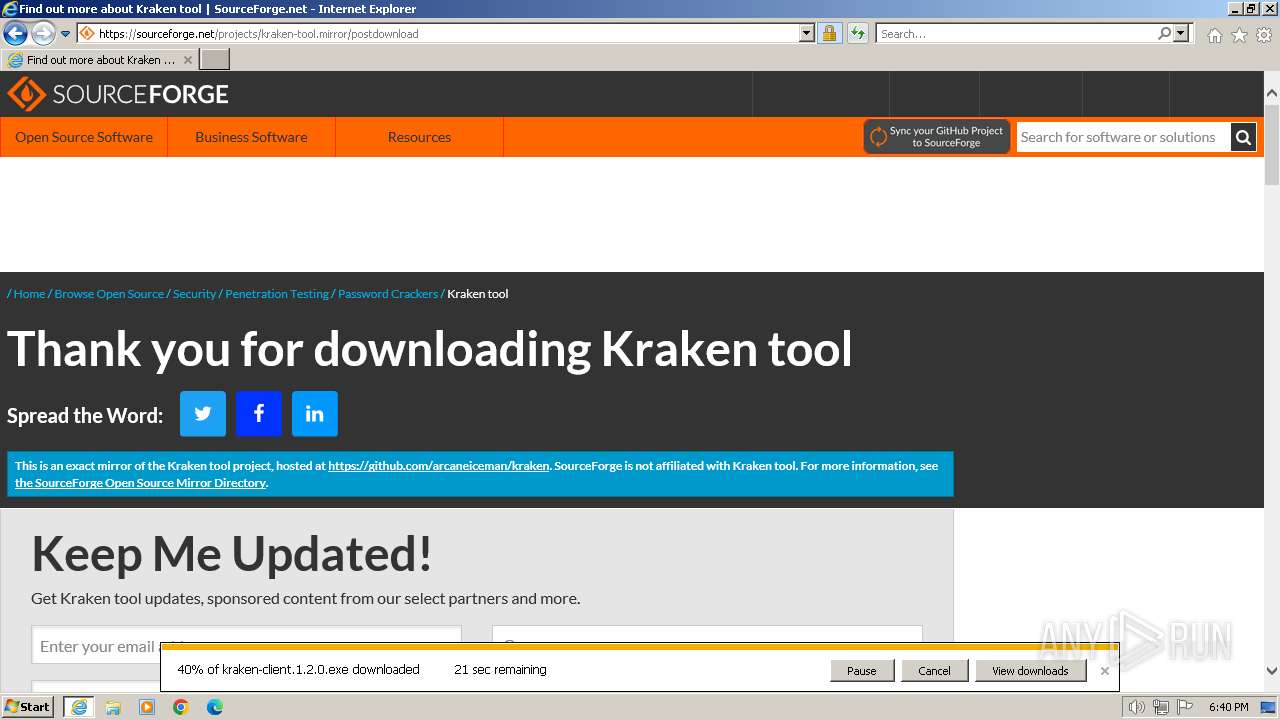Close the Kraken tool browser tab
The height and width of the screenshot is (720, 1280).
pyautogui.click(x=188, y=60)
